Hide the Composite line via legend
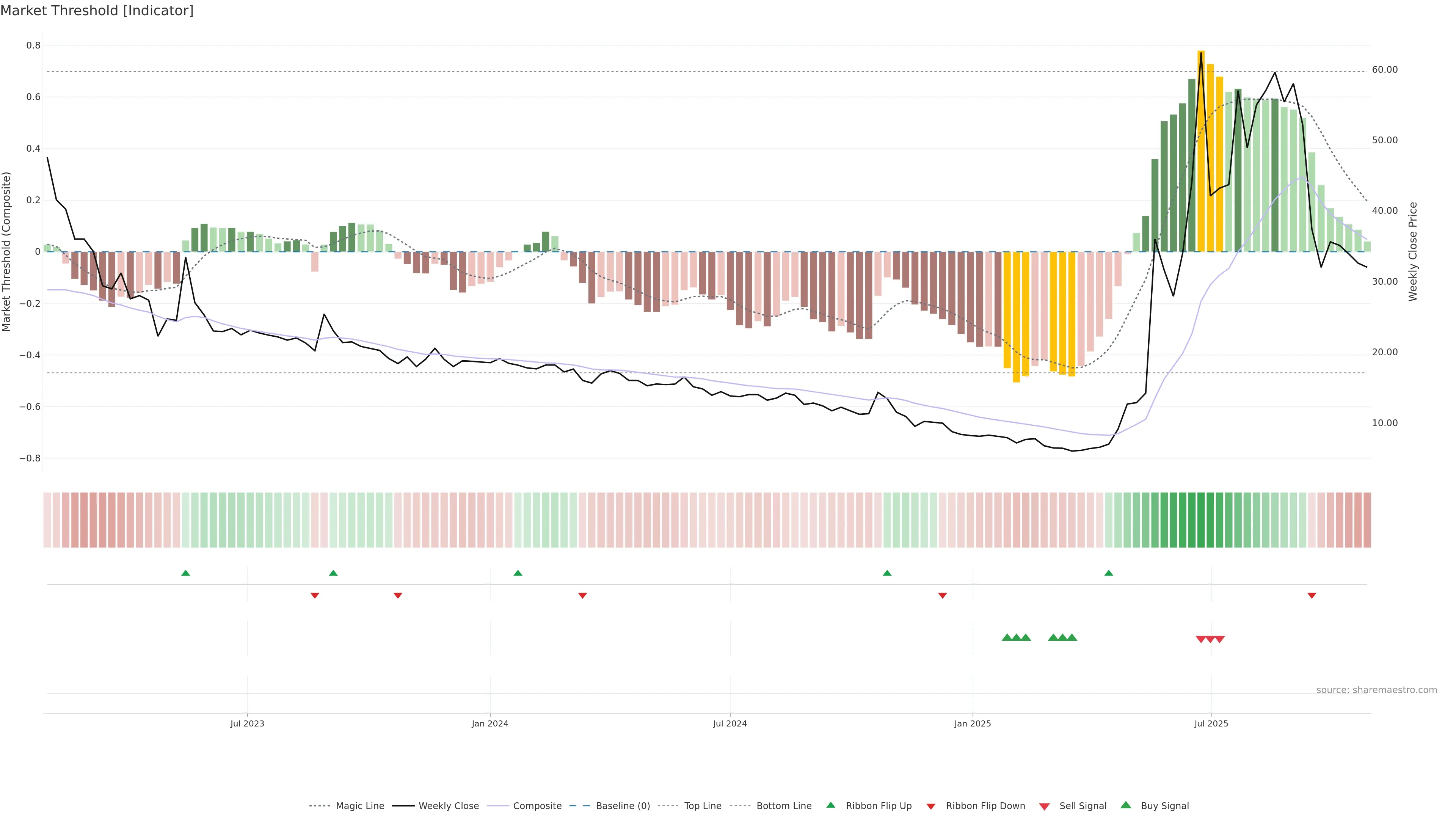 pyautogui.click(x=537, y=806)
